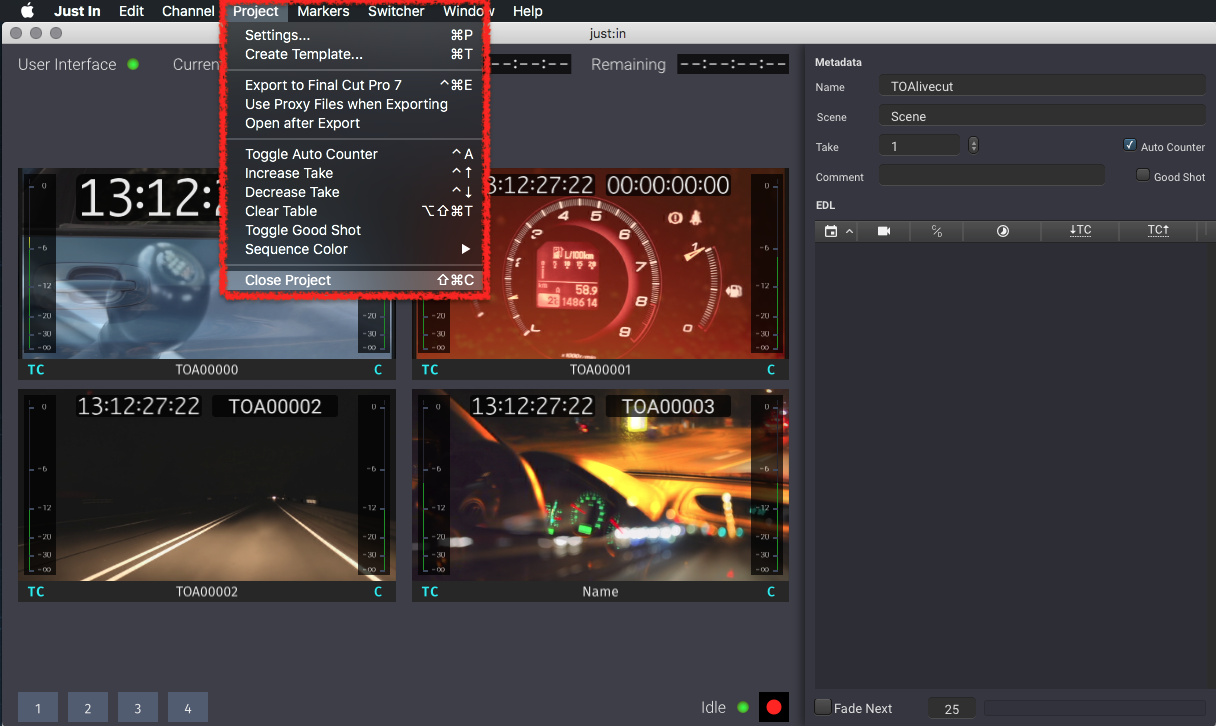1216x726 pixels.
Task: Enable the Fade Next checkbox
Action: pyautogui.click(x=823, y=707)
